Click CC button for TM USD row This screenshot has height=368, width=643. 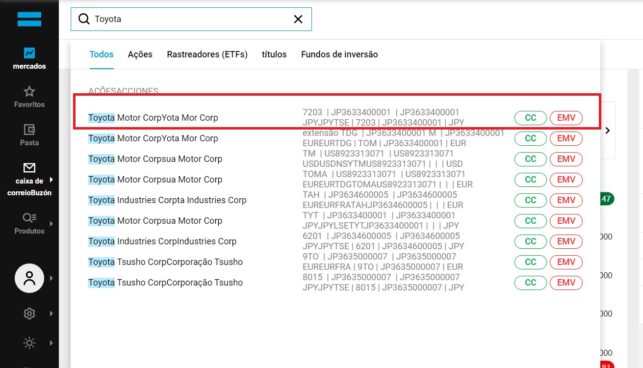[x=530, y=159]
